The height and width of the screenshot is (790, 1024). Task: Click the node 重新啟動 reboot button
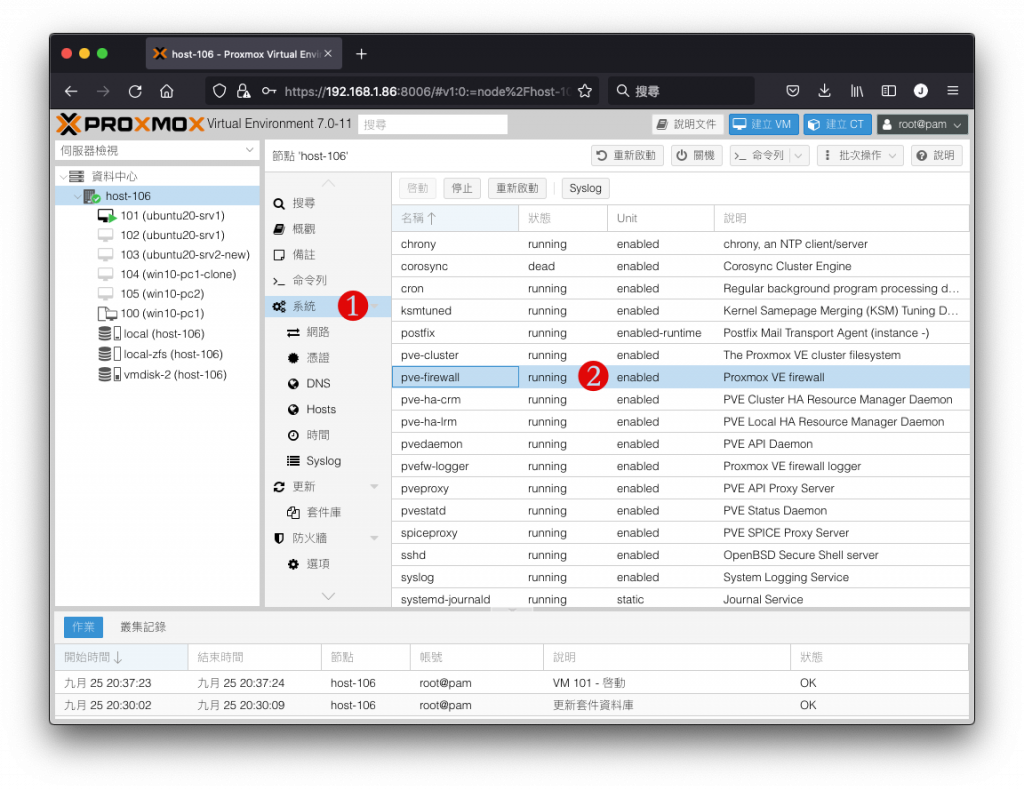tap(627, 155)
